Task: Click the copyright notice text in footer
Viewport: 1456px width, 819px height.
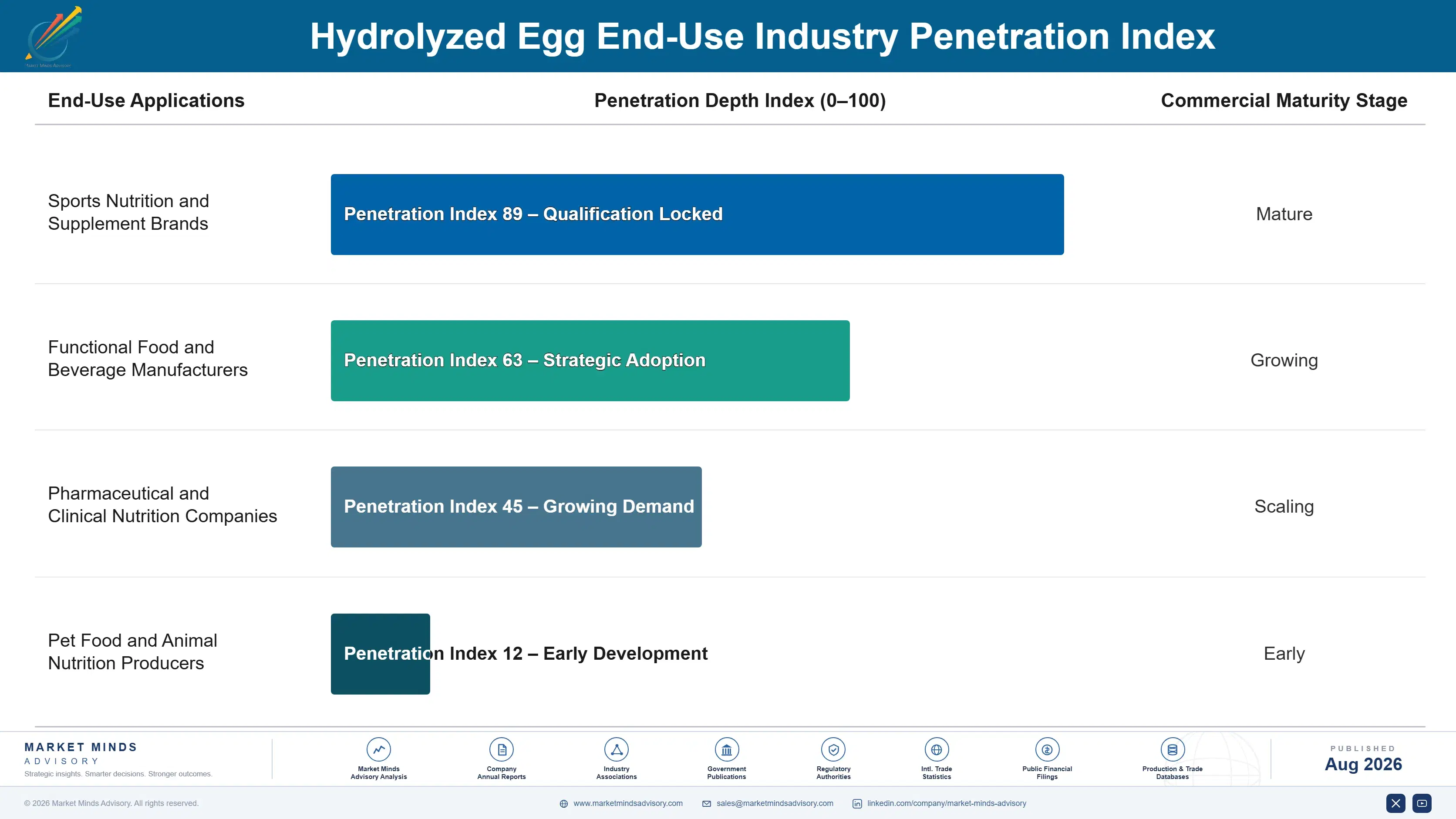Action: pyautogui.click(x=111, y=803)
